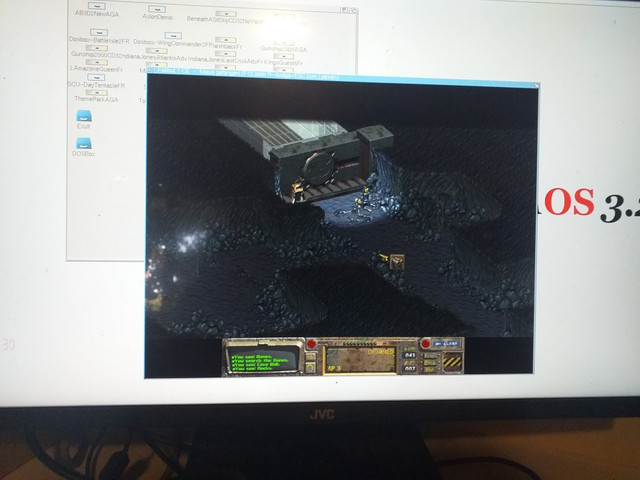This screenshot has width=640, height=480.
Task: Select the ThemeParkAGA icon
Action: 96,96
